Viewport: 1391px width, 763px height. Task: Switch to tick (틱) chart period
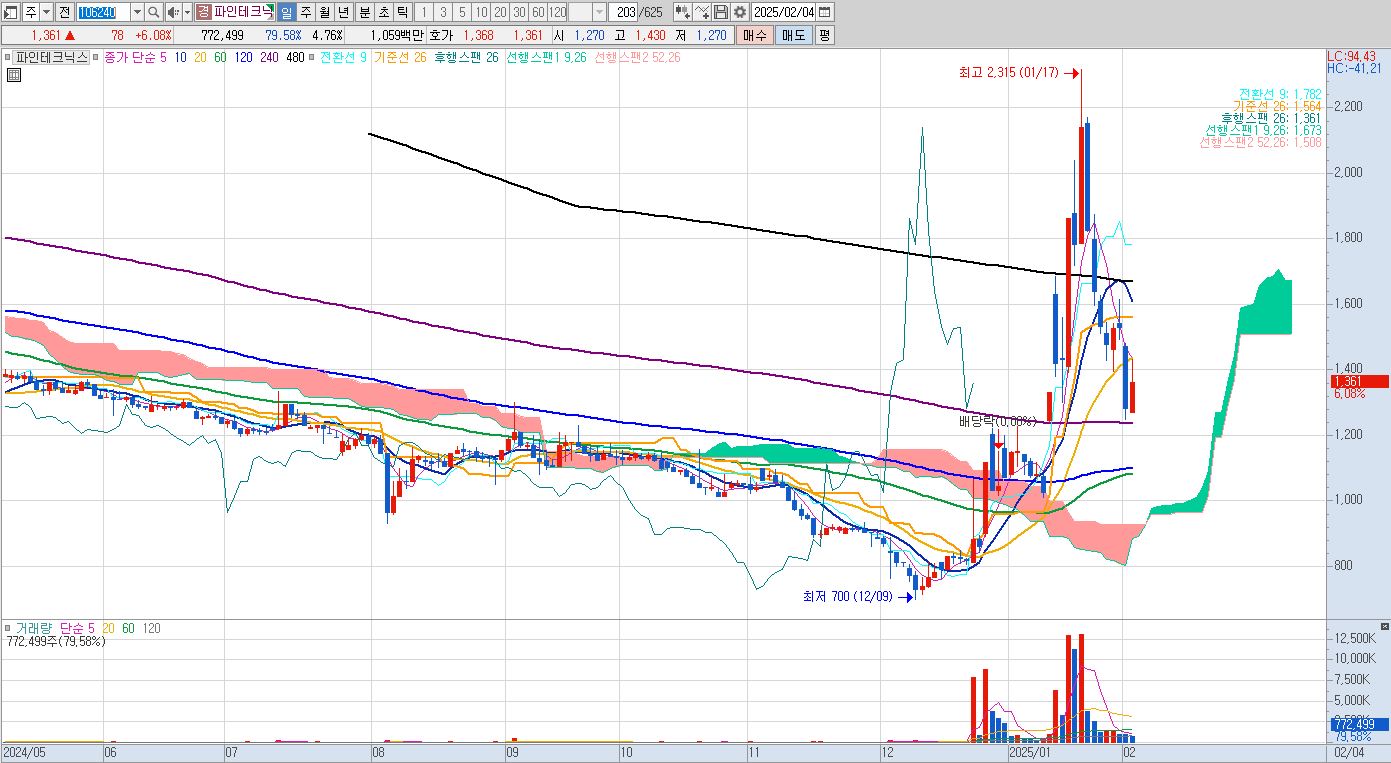point(401,12)
